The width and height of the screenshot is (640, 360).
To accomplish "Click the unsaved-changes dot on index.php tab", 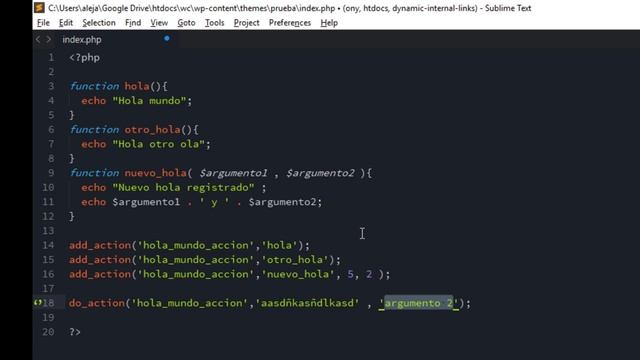I will [167, 38].
